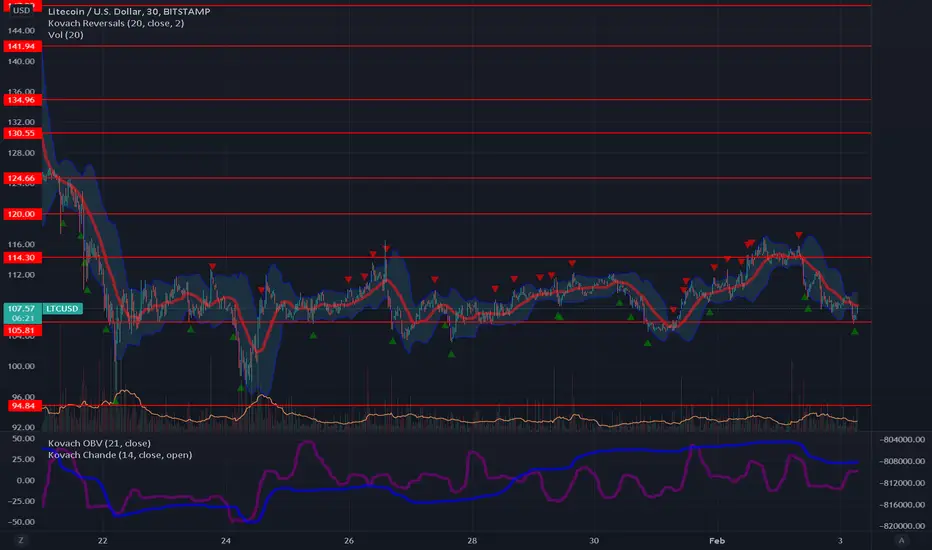This screenshot has width=932, height=550.
Task: Click the -812000.00 OBV scale value
Action: [x=902, y=483]
